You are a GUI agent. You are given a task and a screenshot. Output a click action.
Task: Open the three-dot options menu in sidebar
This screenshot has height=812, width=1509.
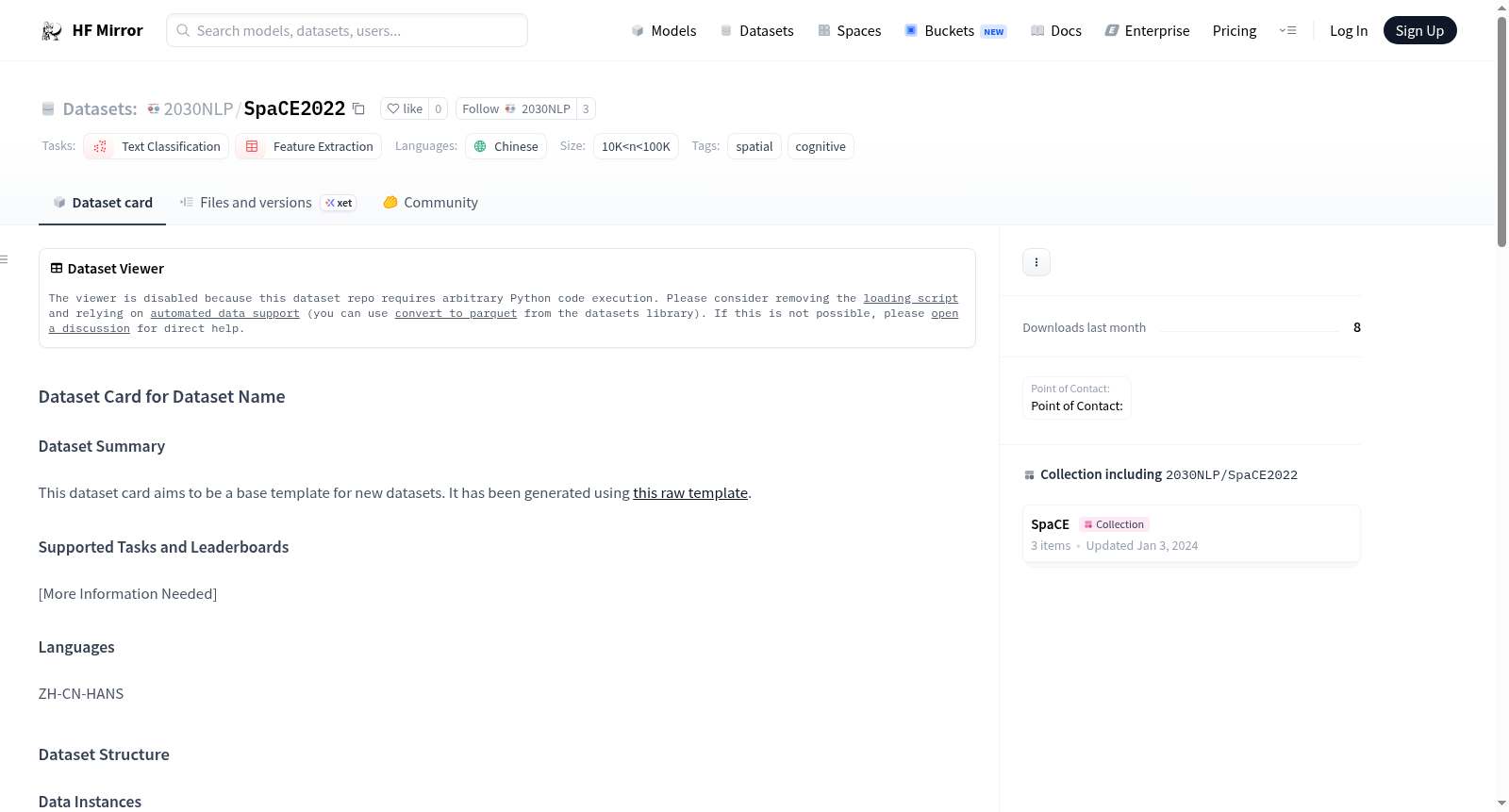pyautogui.click(x=1036, y=262)
